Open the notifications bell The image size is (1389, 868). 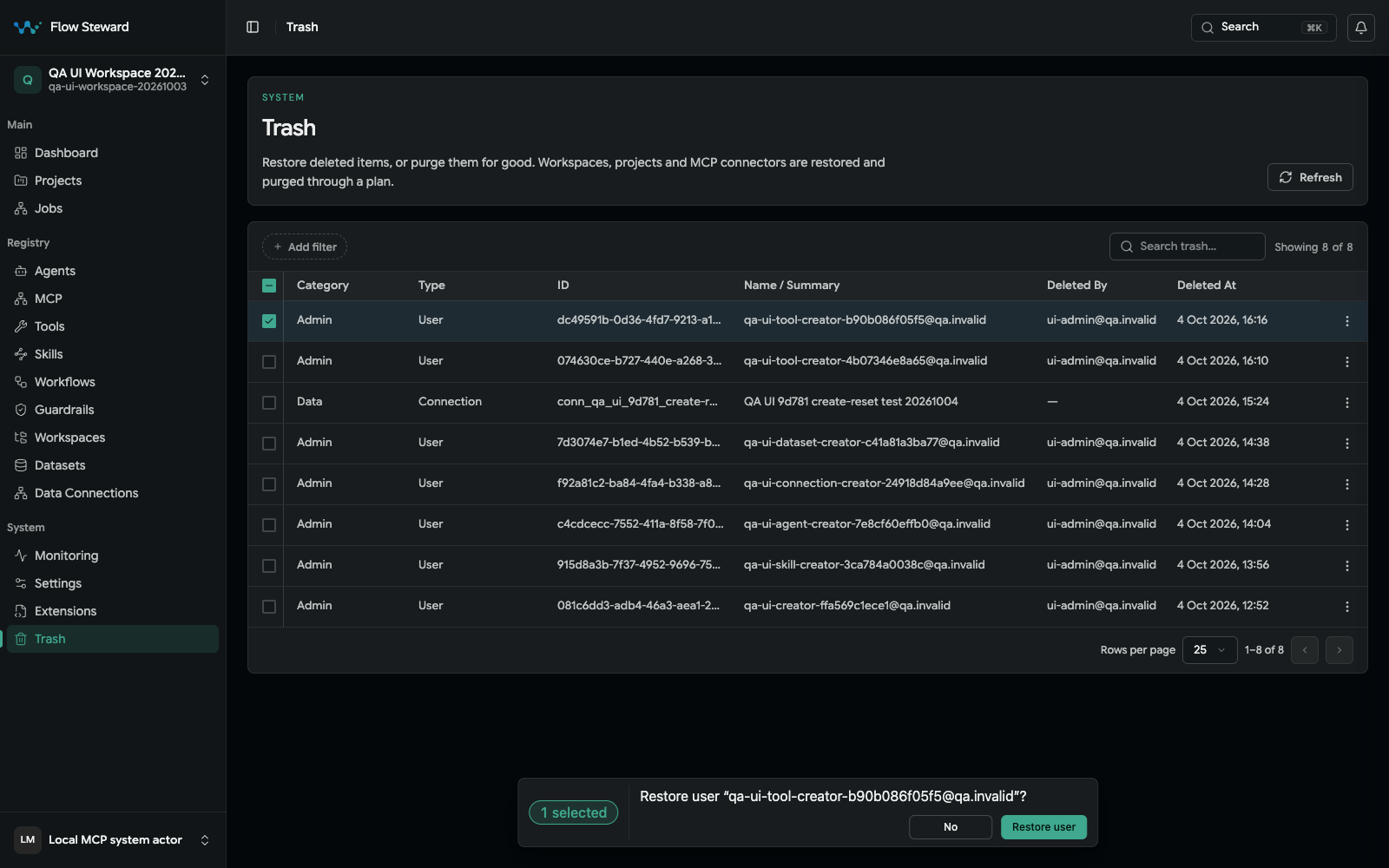1360,27
